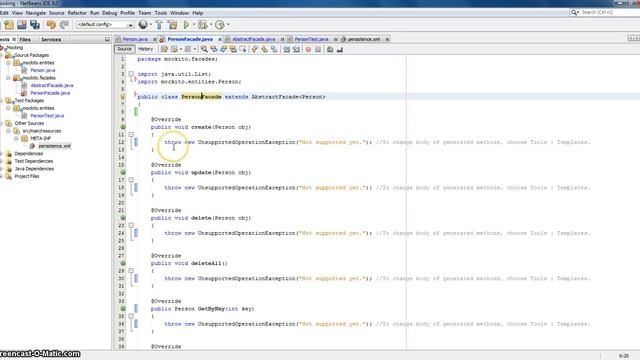Click the Last Edit icon in the editor toolbar
Screen dimensions: 640x360
164,49
